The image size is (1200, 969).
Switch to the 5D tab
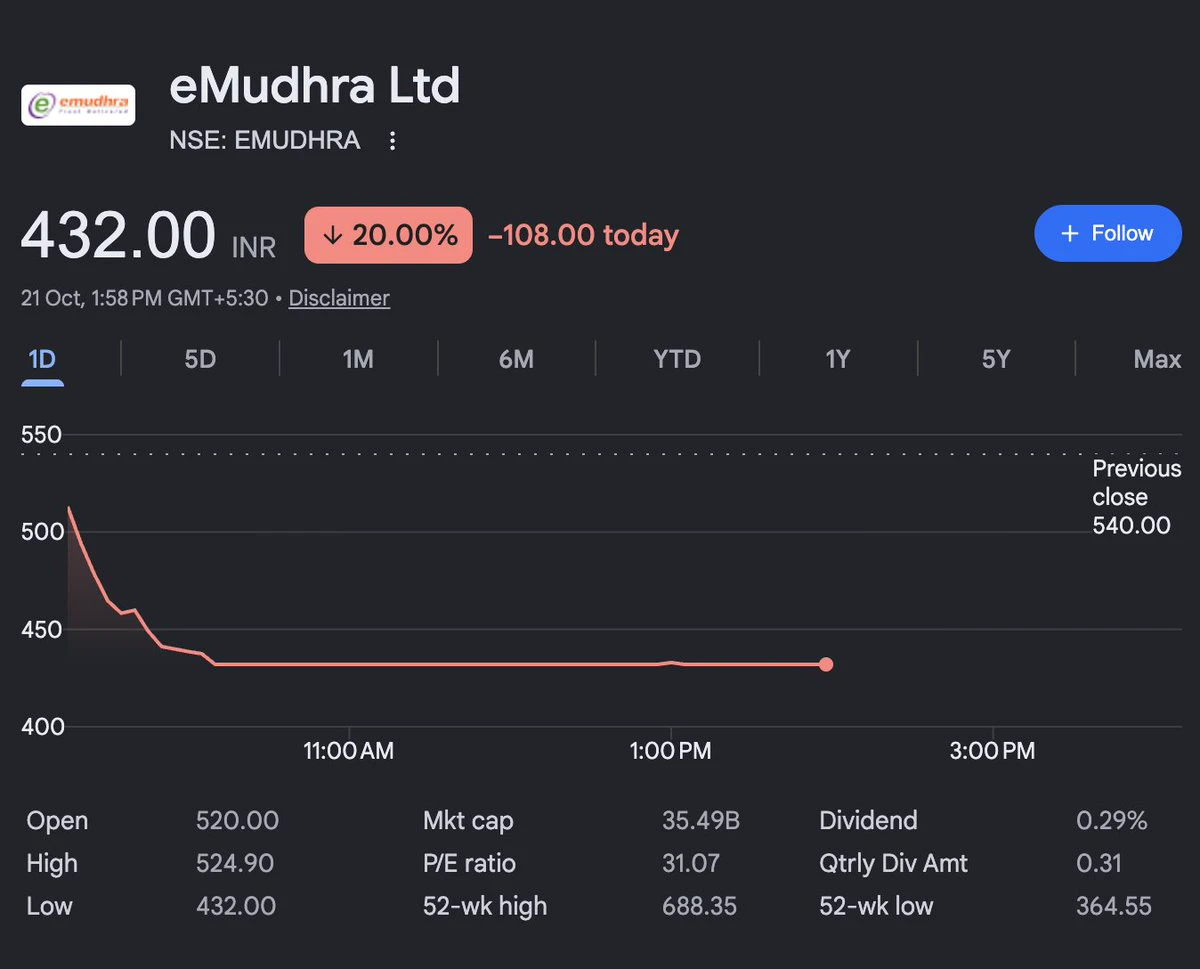[200, 359]
